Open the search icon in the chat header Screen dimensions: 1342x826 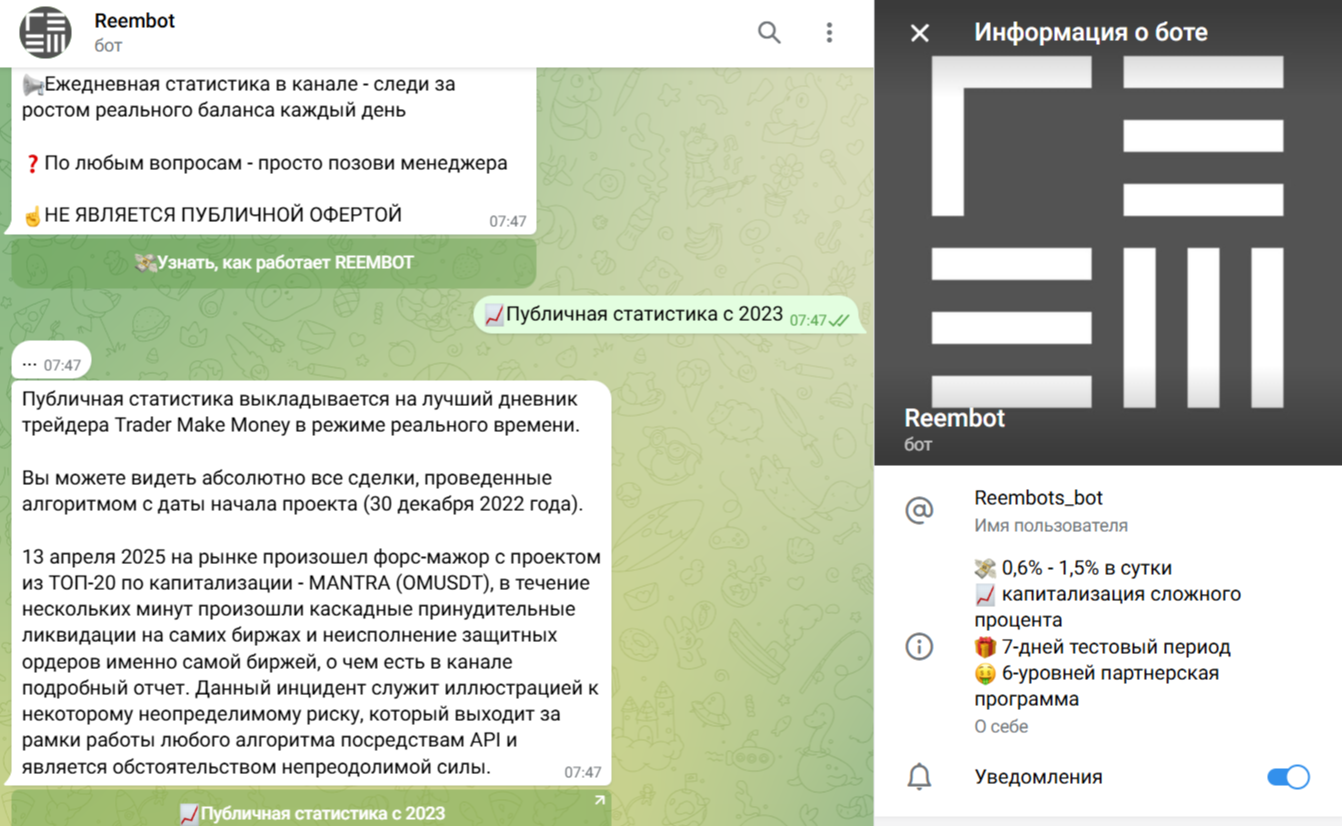pyautogui.click(x=769, y=32)
